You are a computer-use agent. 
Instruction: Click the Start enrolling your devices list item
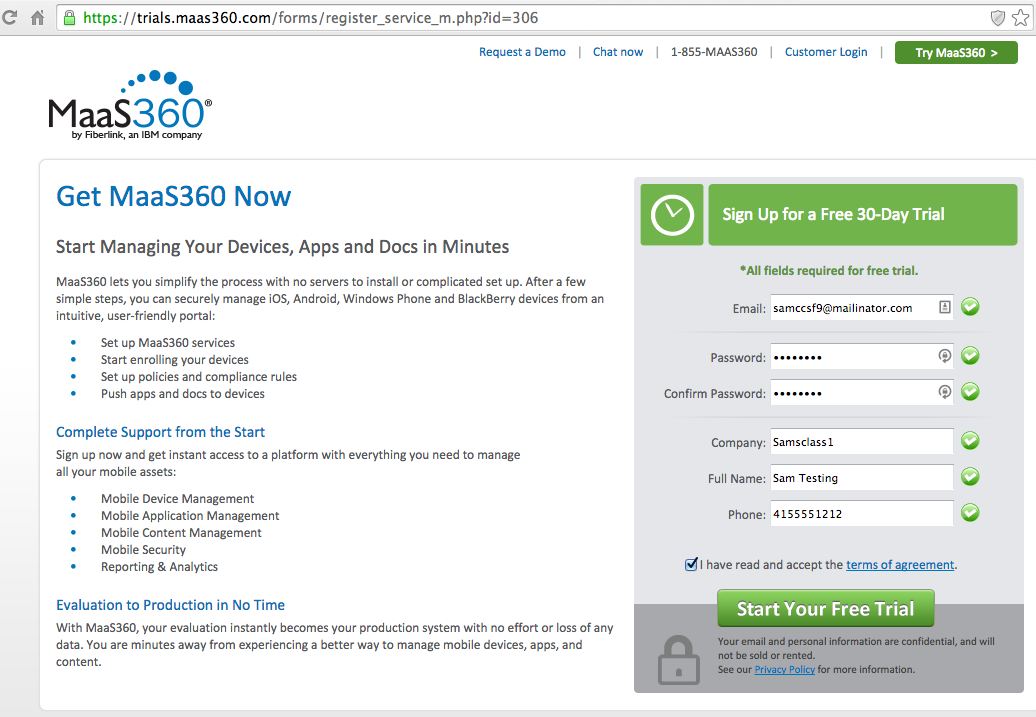[174, 360]
